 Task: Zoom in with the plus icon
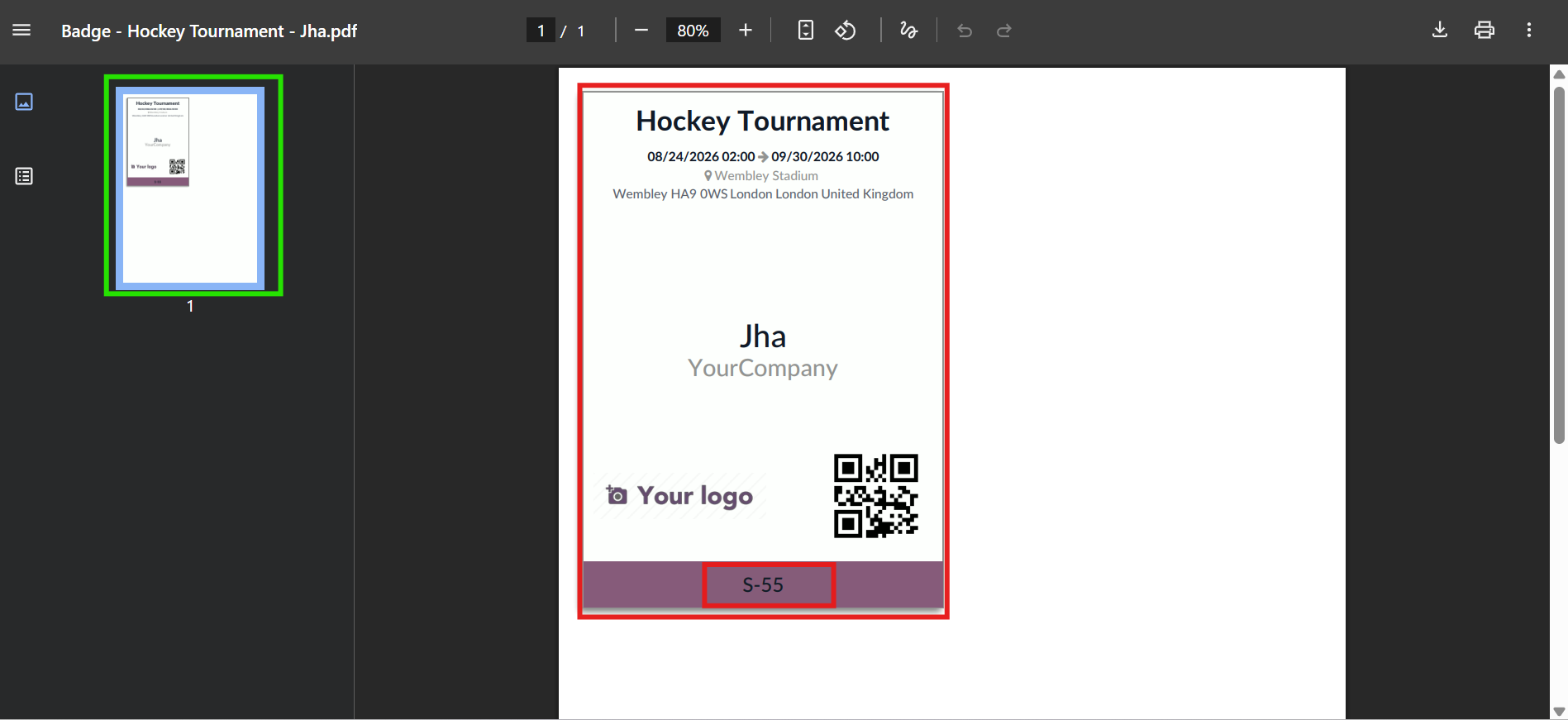(746, 31)
